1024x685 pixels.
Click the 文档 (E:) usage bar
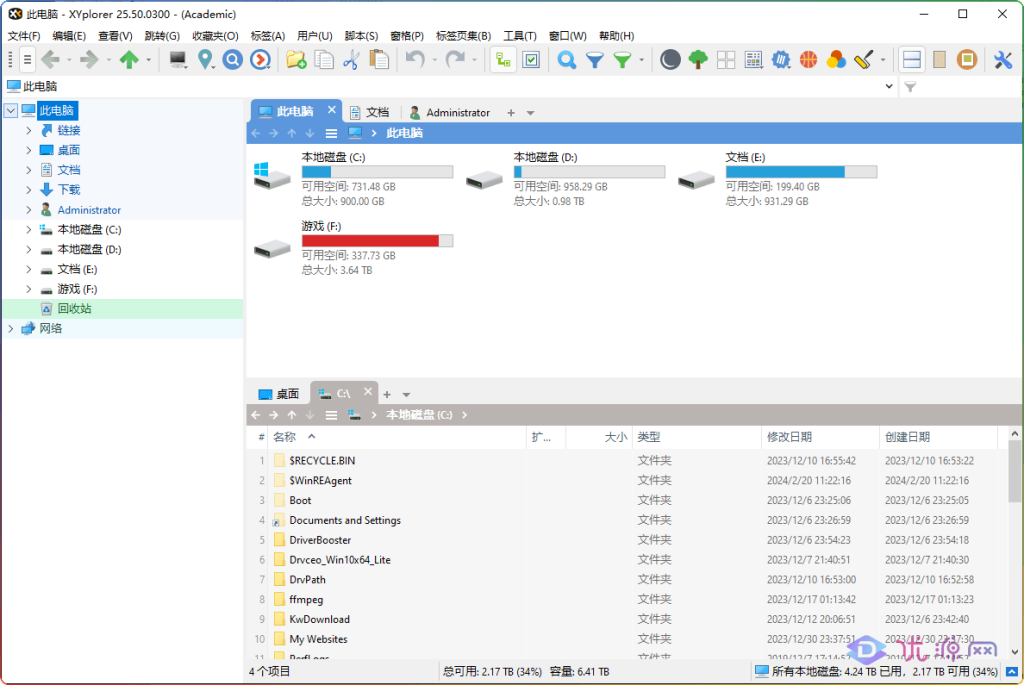[801, 172]
